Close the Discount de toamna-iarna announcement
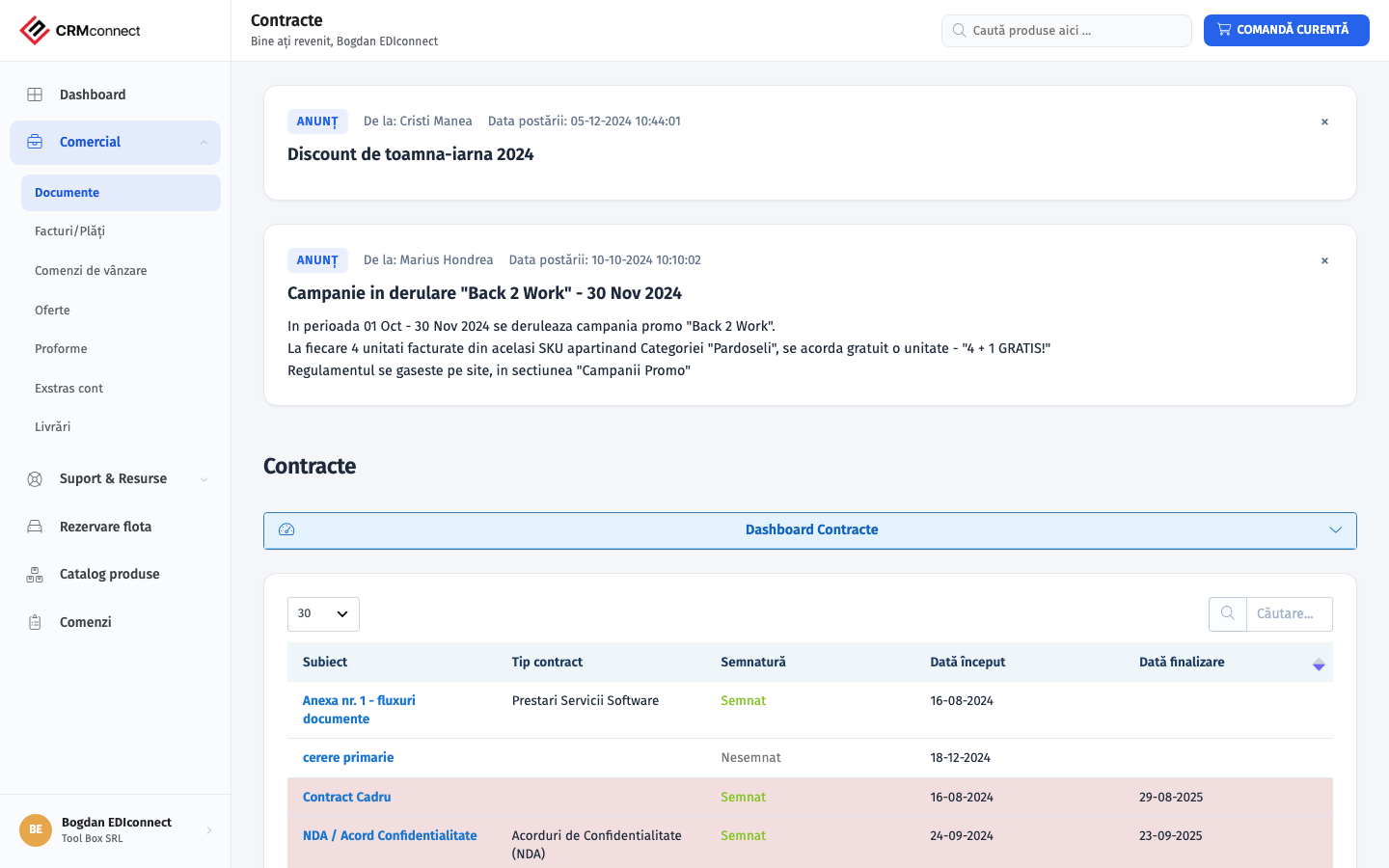The image size is (1389, 868). click(x=1324, y=122)
